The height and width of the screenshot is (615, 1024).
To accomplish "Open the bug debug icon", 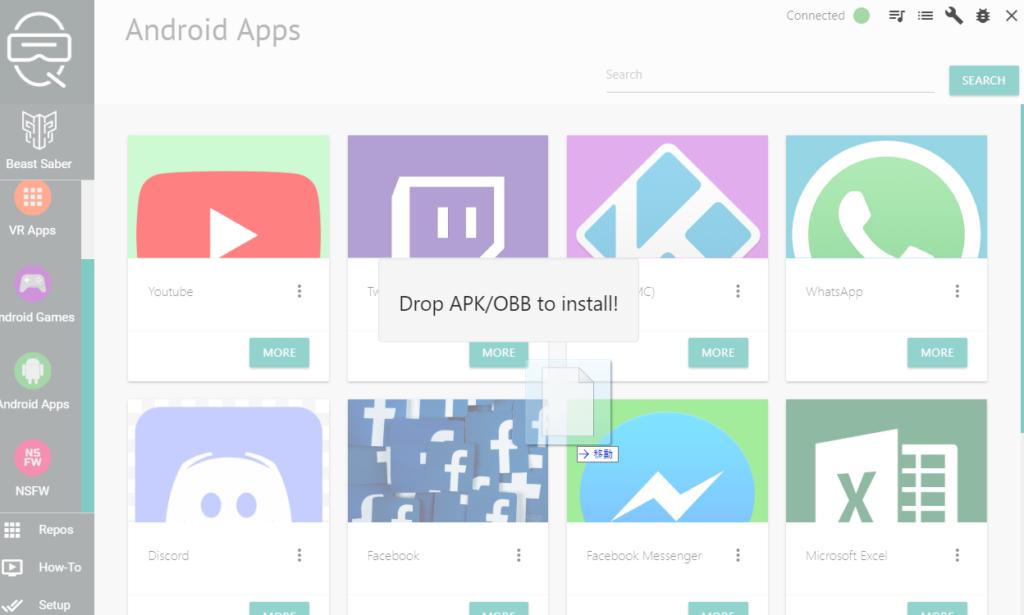I will point(983,16).
